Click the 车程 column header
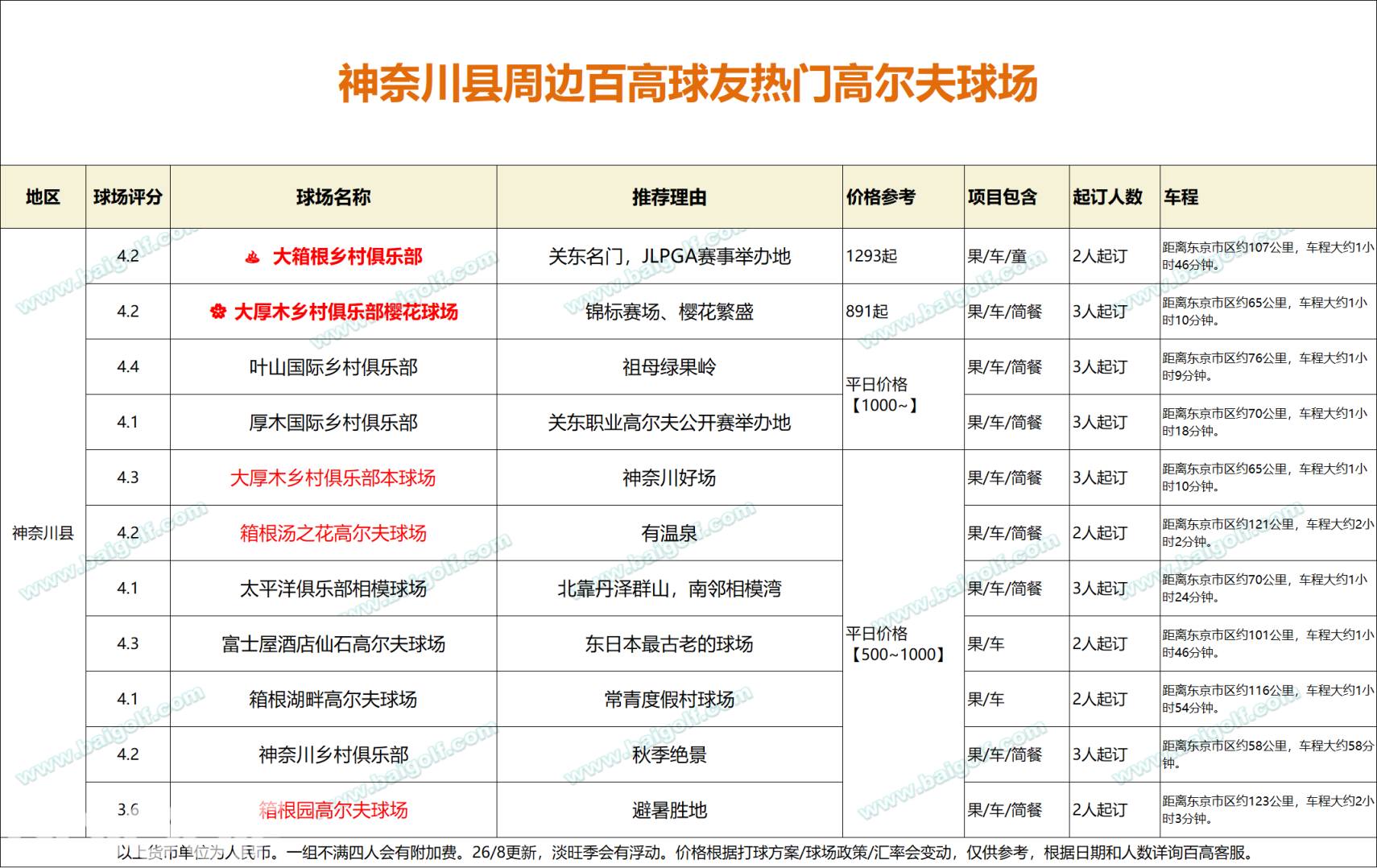Screen dimensions: 1377x868 (1268, 197)
